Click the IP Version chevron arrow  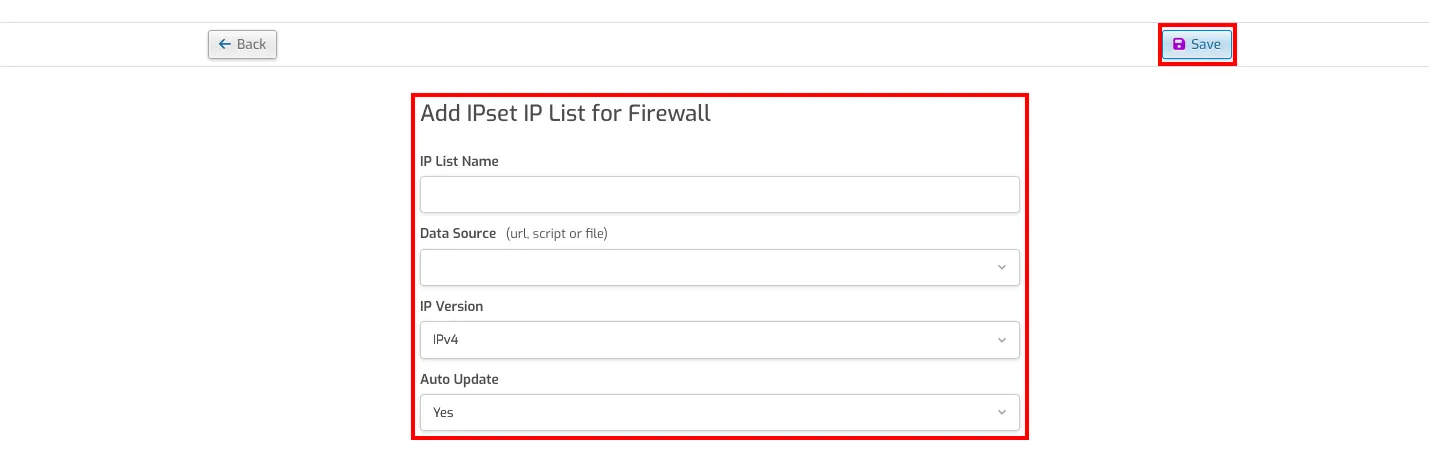click(1002, 340)
